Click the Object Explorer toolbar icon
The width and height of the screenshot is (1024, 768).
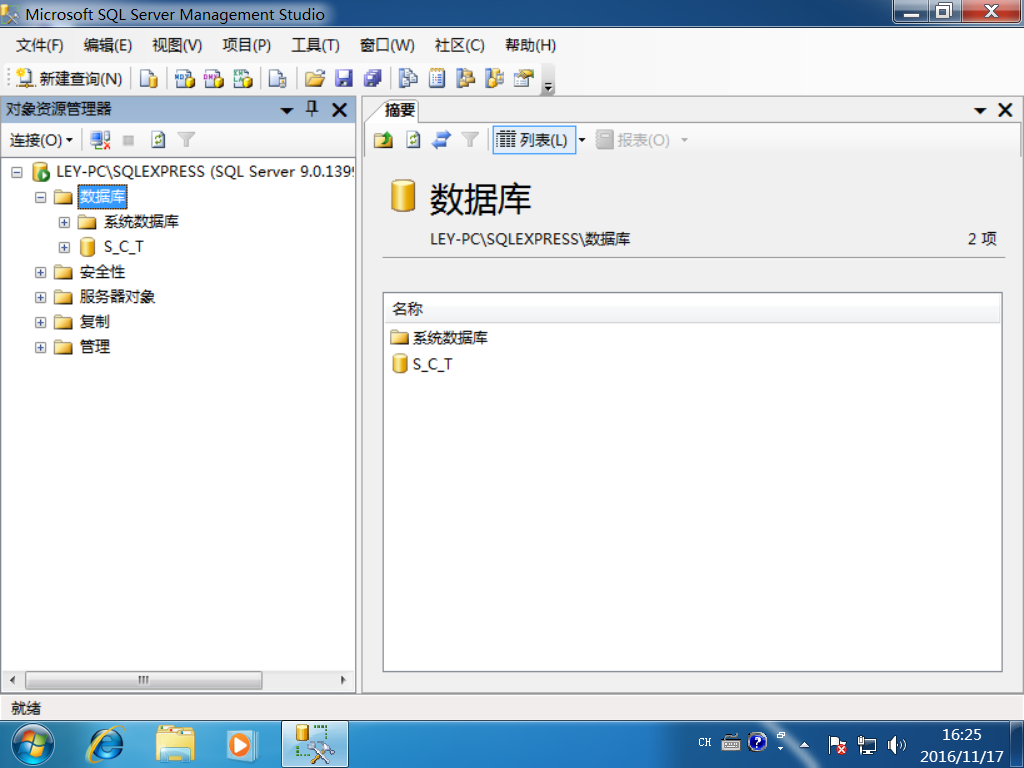pos(466,78)
